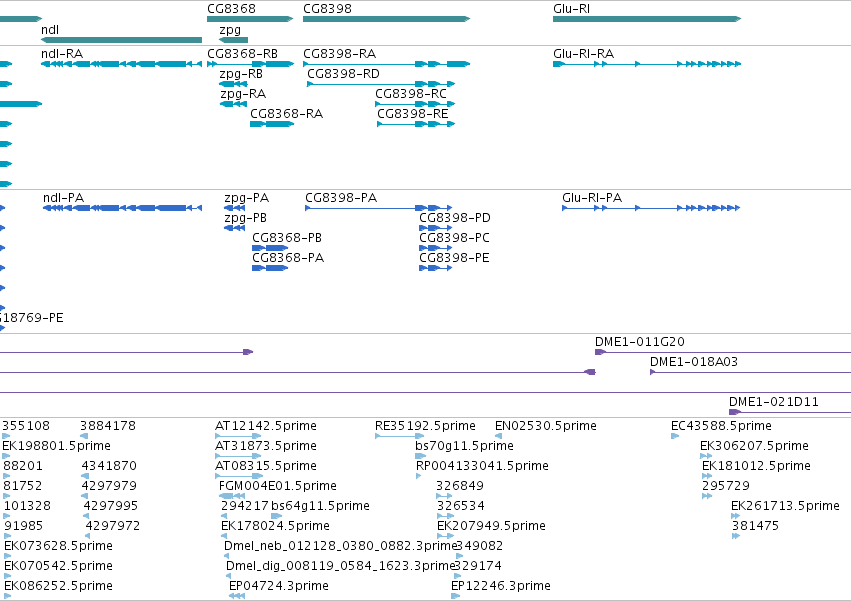Click the CG8398-PD protein label

point(455,218)
